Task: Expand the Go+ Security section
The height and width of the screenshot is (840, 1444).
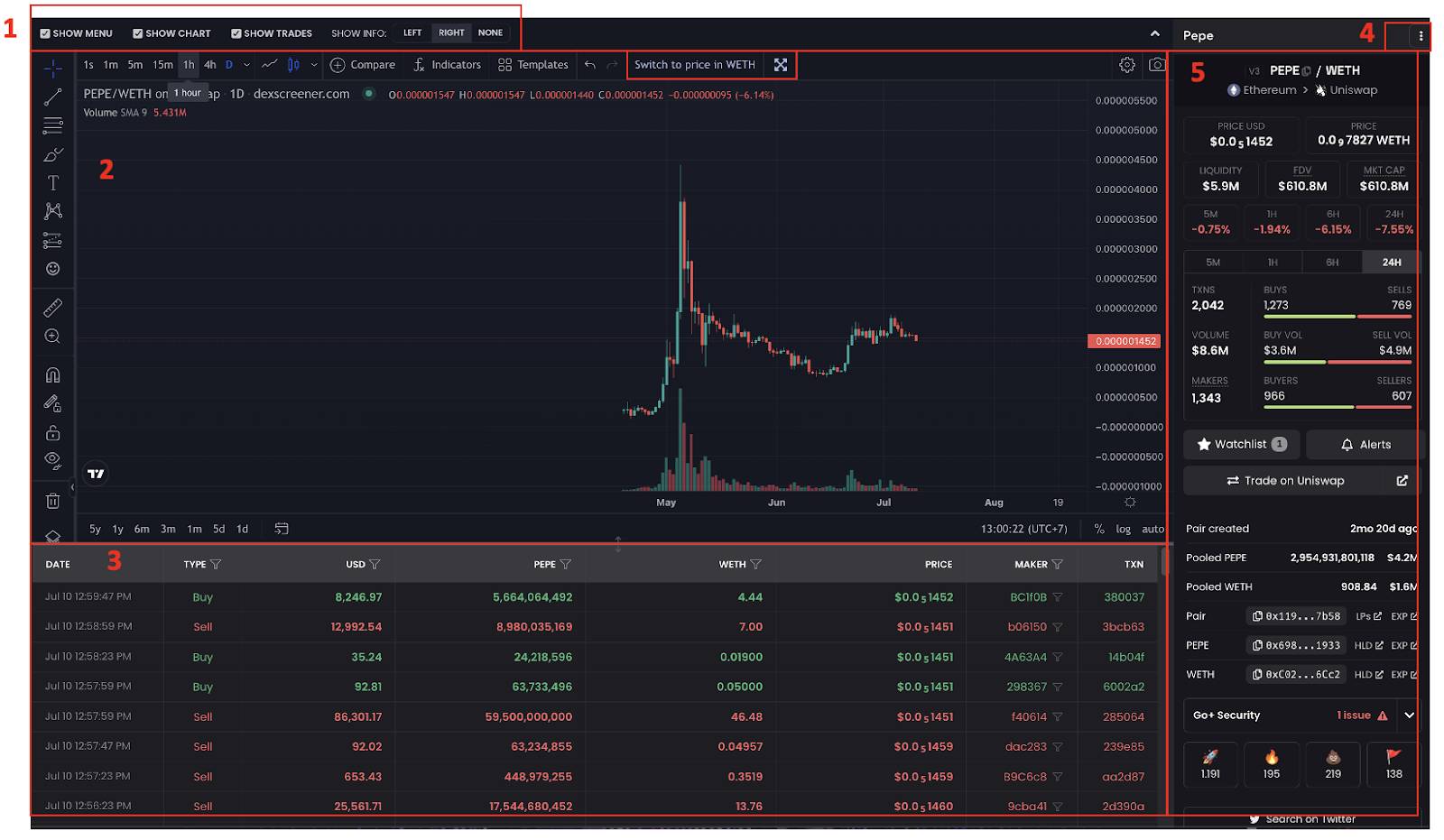Action: point(1409,715)
